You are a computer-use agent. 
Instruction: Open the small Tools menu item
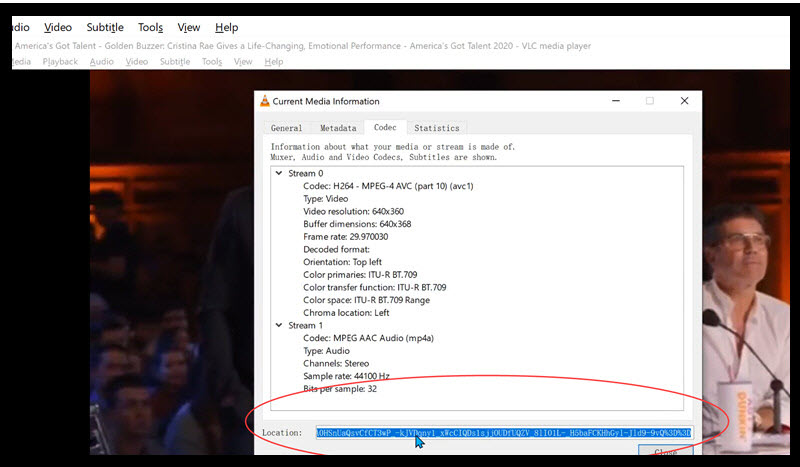(x=212, y=62)
